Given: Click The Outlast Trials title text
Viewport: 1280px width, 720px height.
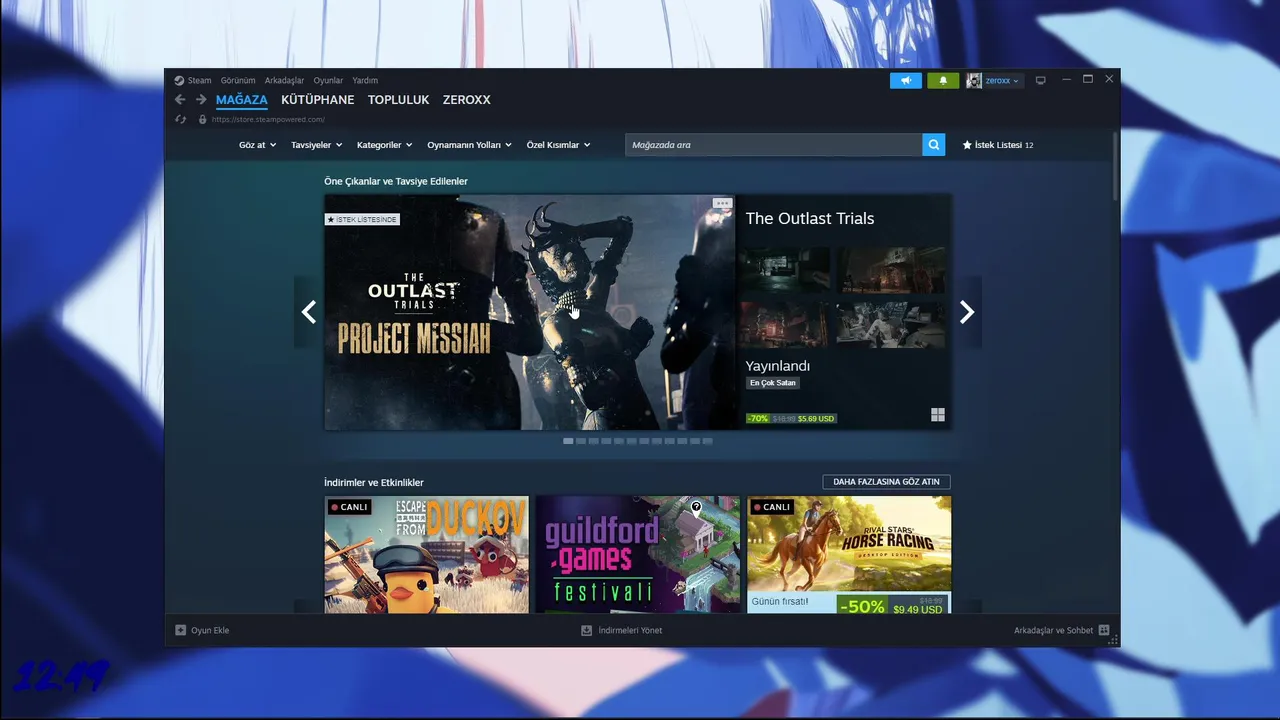Looking at the screenshot, I should click(x=810, y=218).
